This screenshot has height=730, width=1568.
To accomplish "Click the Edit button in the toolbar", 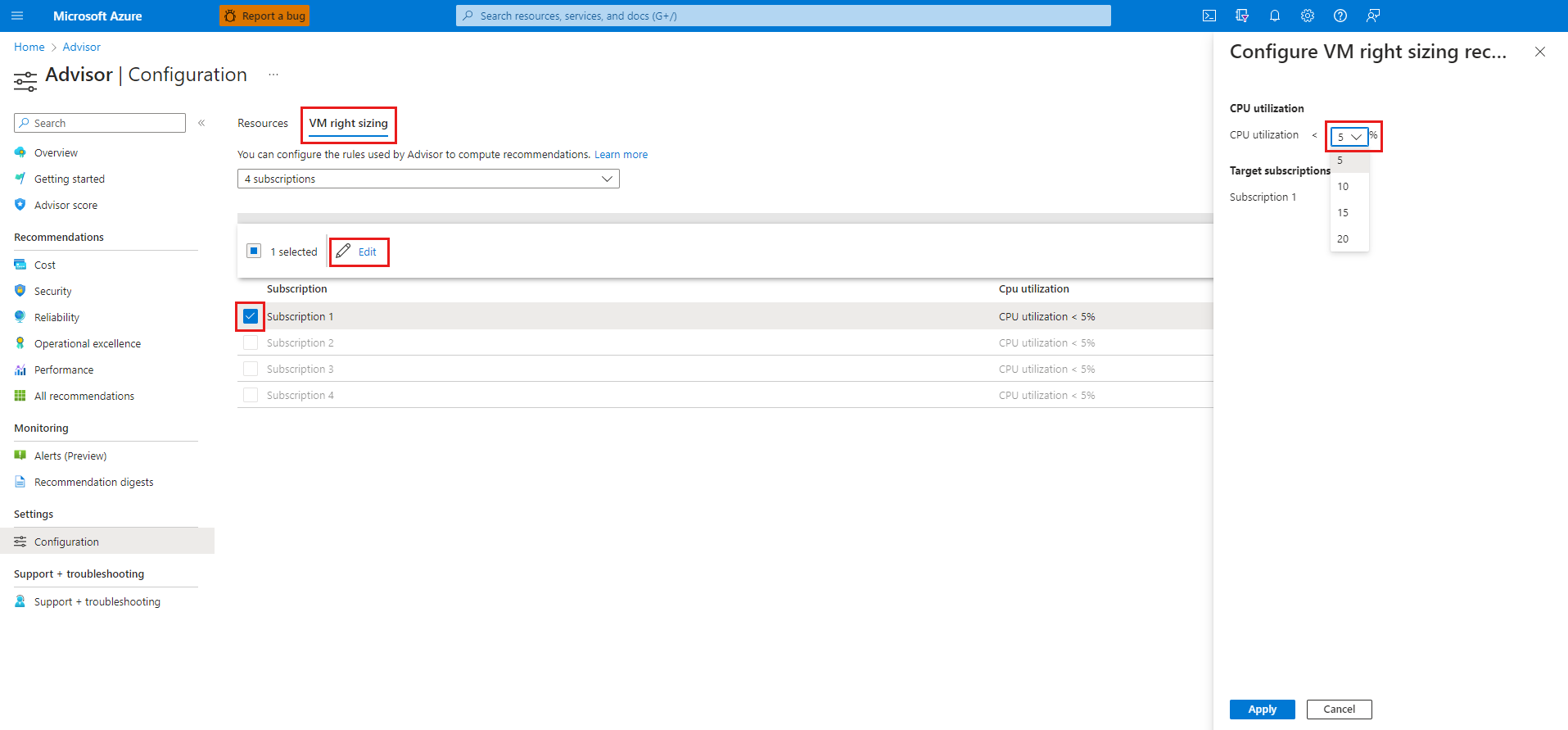I will tap(359, 252).
